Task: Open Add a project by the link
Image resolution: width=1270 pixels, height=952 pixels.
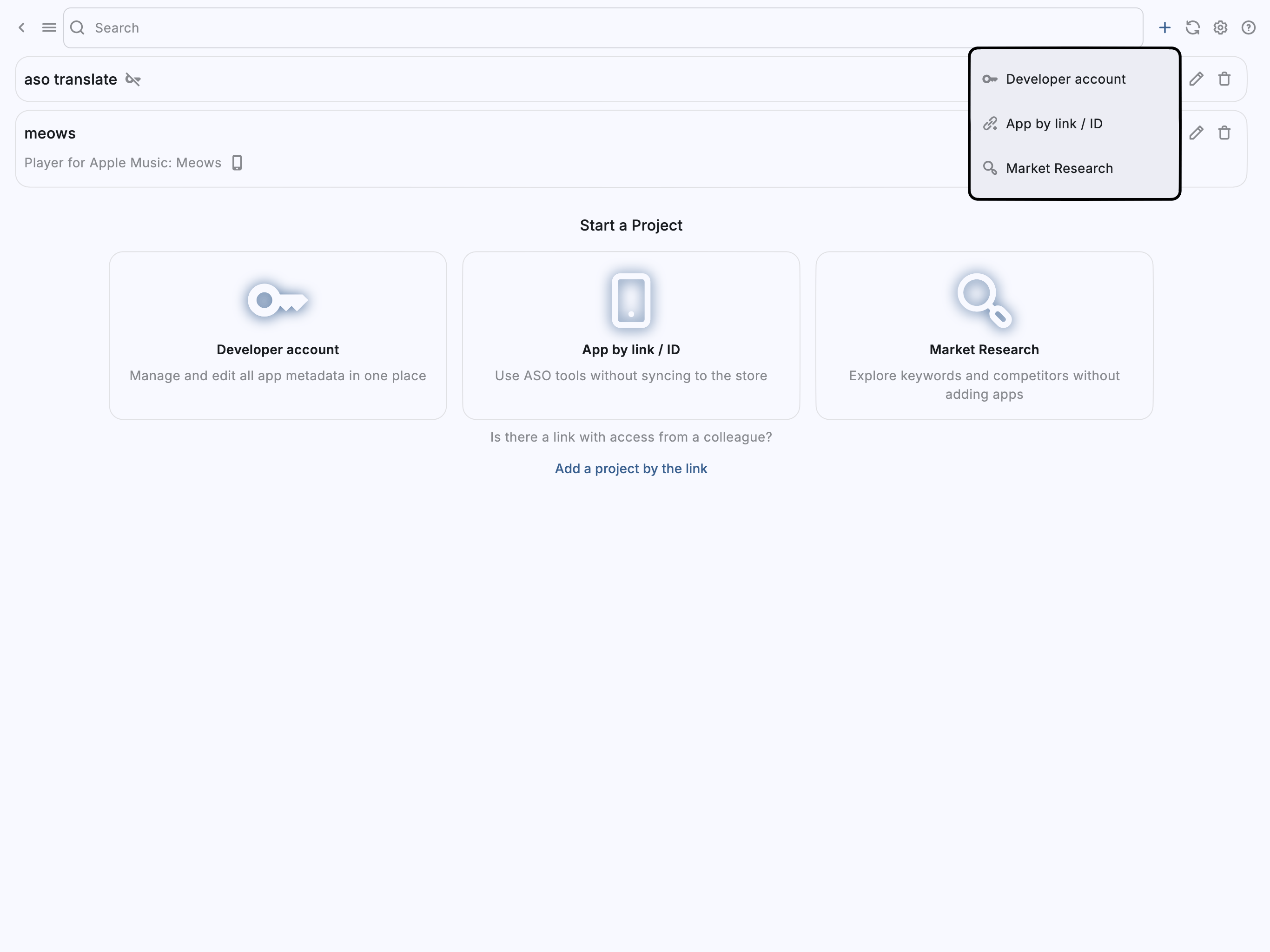Action: 630,469
